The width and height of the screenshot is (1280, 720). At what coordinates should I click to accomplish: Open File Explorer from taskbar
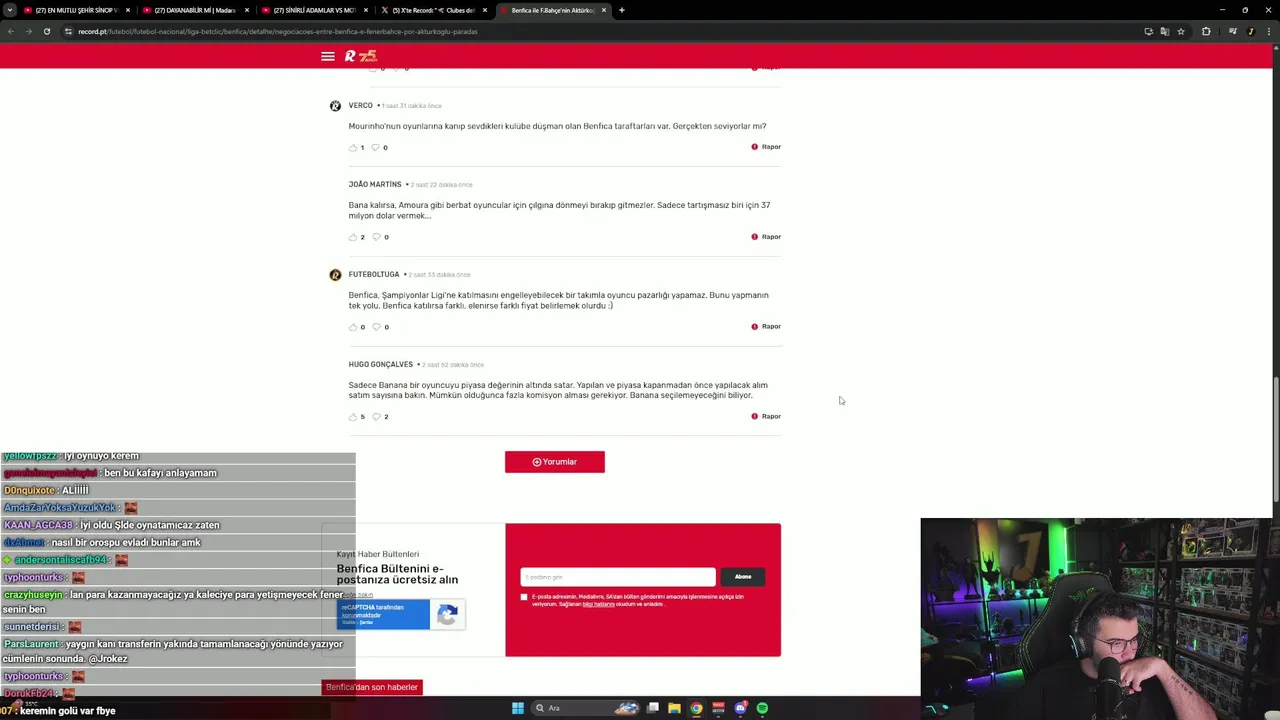point(675,708)
